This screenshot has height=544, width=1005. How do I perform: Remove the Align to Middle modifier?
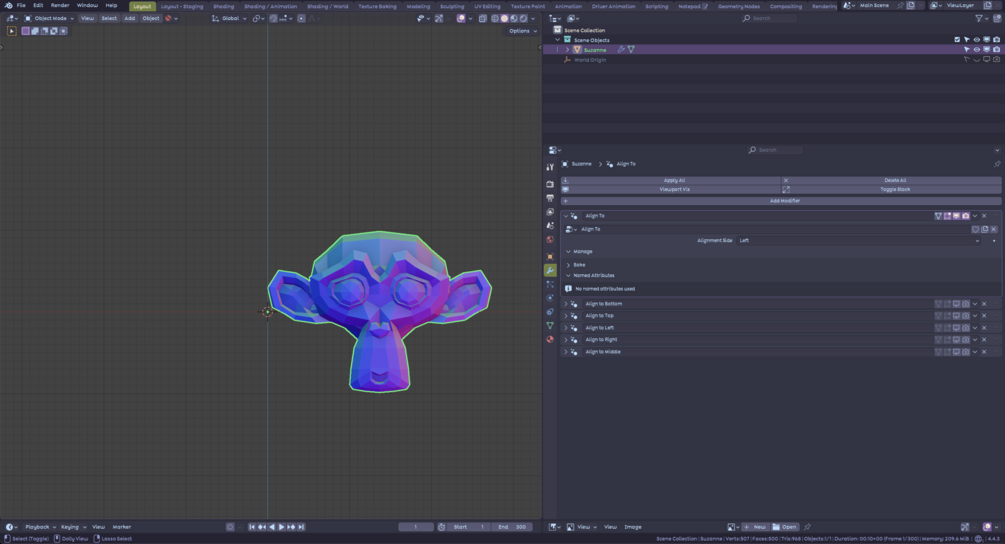point(984,352)
